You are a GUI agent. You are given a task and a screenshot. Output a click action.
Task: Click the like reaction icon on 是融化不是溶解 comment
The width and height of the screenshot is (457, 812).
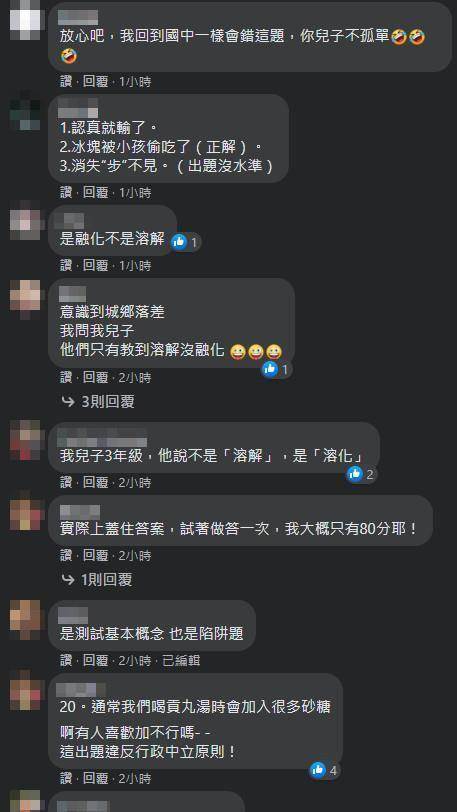click(x=179, y=241)
